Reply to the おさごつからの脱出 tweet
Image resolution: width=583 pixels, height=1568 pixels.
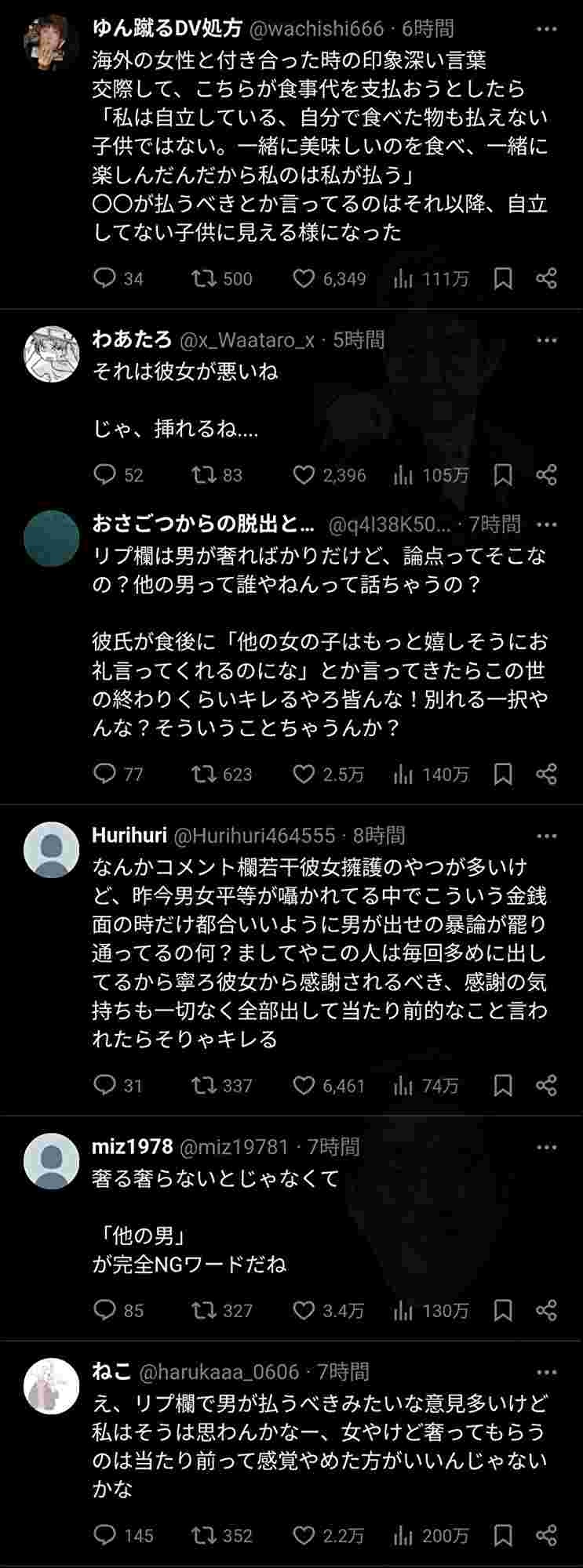104,774
